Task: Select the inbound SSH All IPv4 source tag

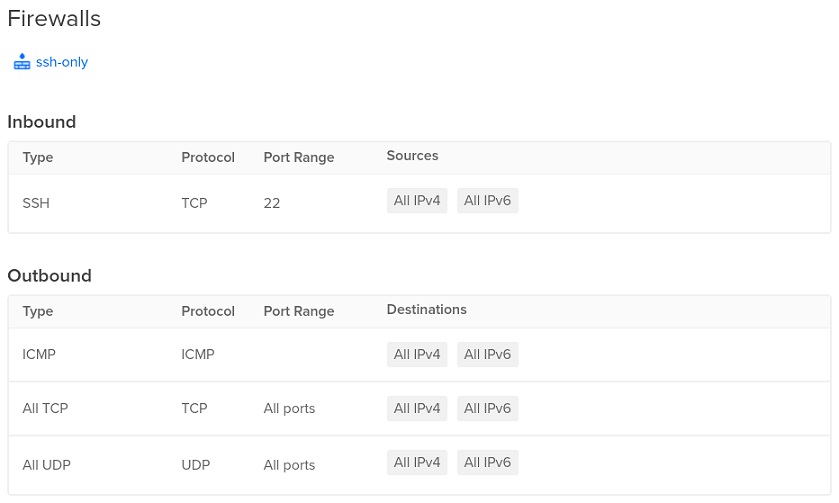Action: click(417, 201)
